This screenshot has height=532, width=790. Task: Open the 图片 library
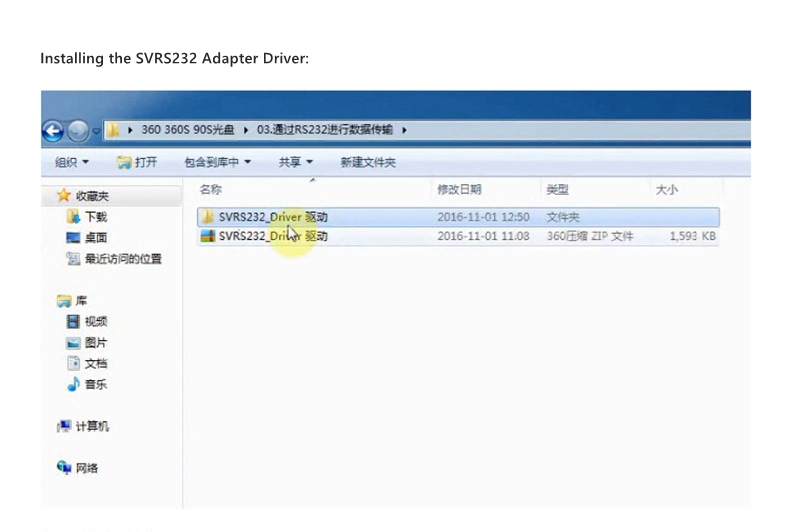tap(96, 343)
